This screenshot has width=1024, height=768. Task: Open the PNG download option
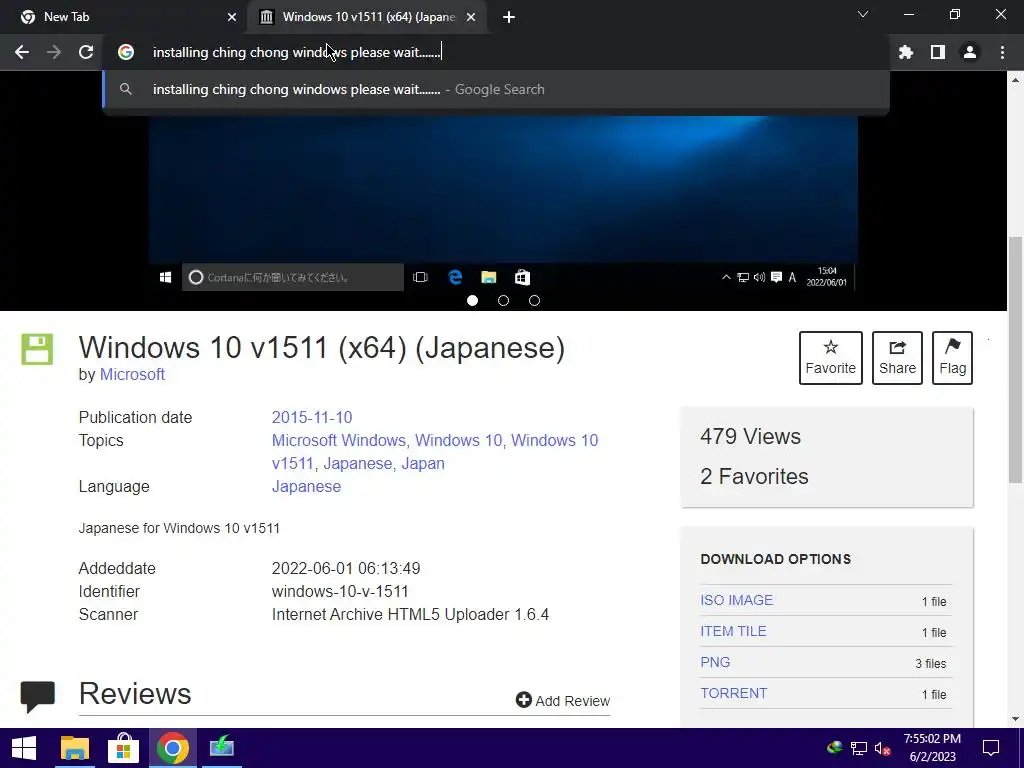[715, 662]
